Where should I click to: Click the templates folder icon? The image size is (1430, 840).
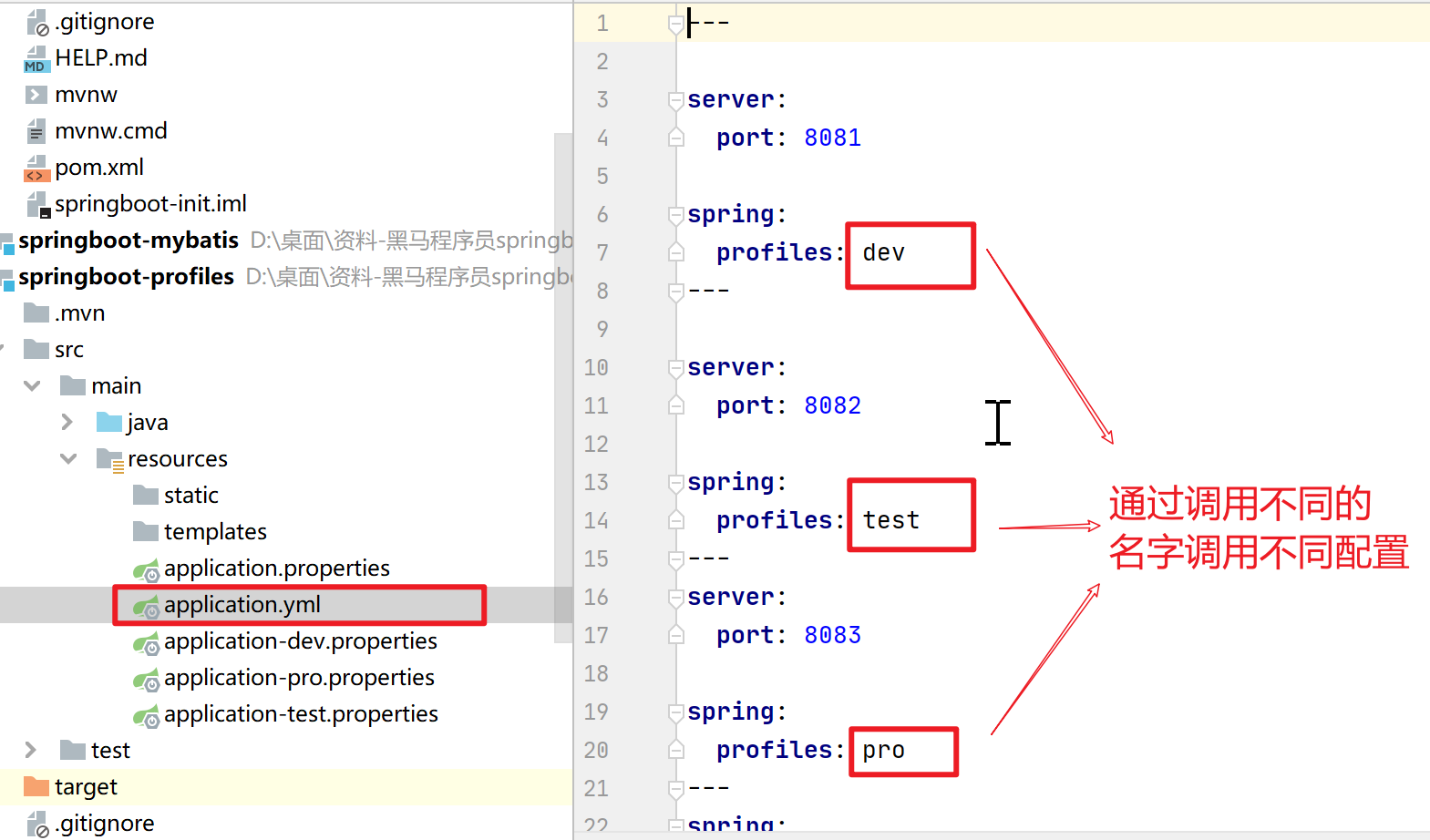[146, 532]
